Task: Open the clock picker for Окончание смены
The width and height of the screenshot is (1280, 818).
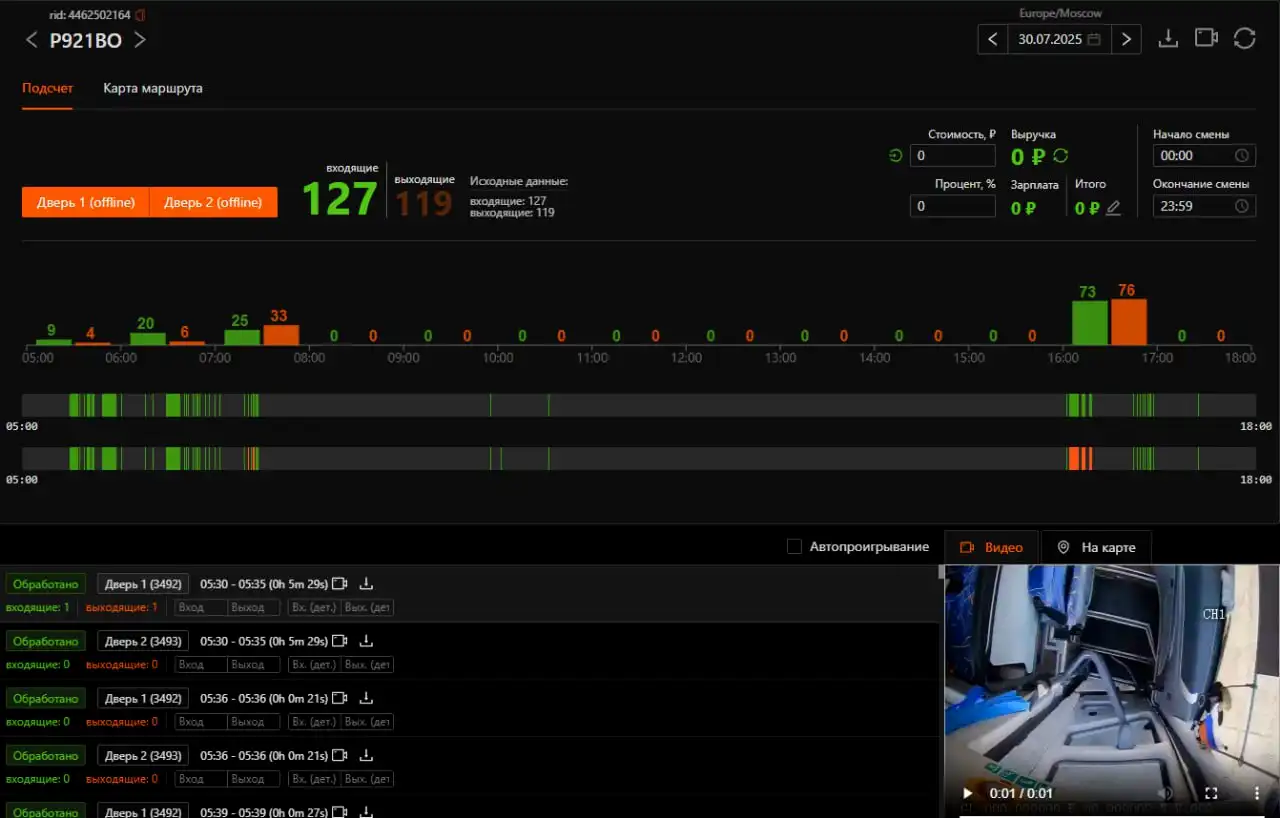Action: point(1241,206)
